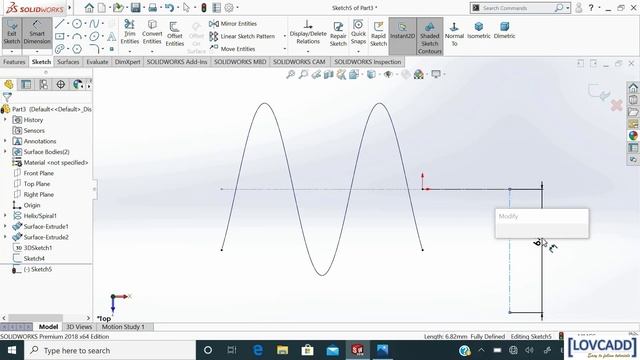Open the Smart Dimension dropdown arrow
The width and height of the screenshot is (640, 360).
coord(37,52)
